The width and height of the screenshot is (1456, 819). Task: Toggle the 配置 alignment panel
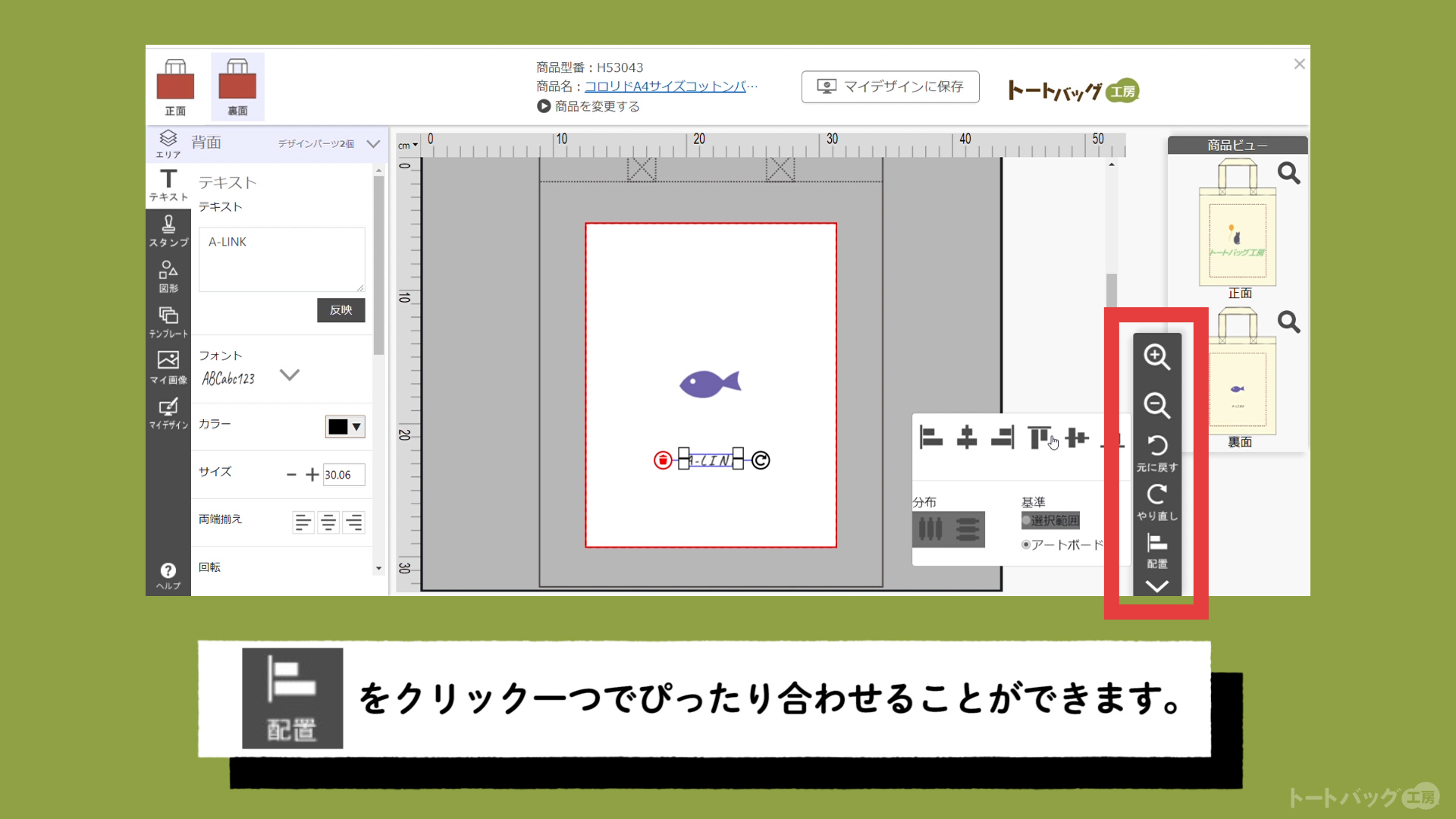tap(1156, 551)
